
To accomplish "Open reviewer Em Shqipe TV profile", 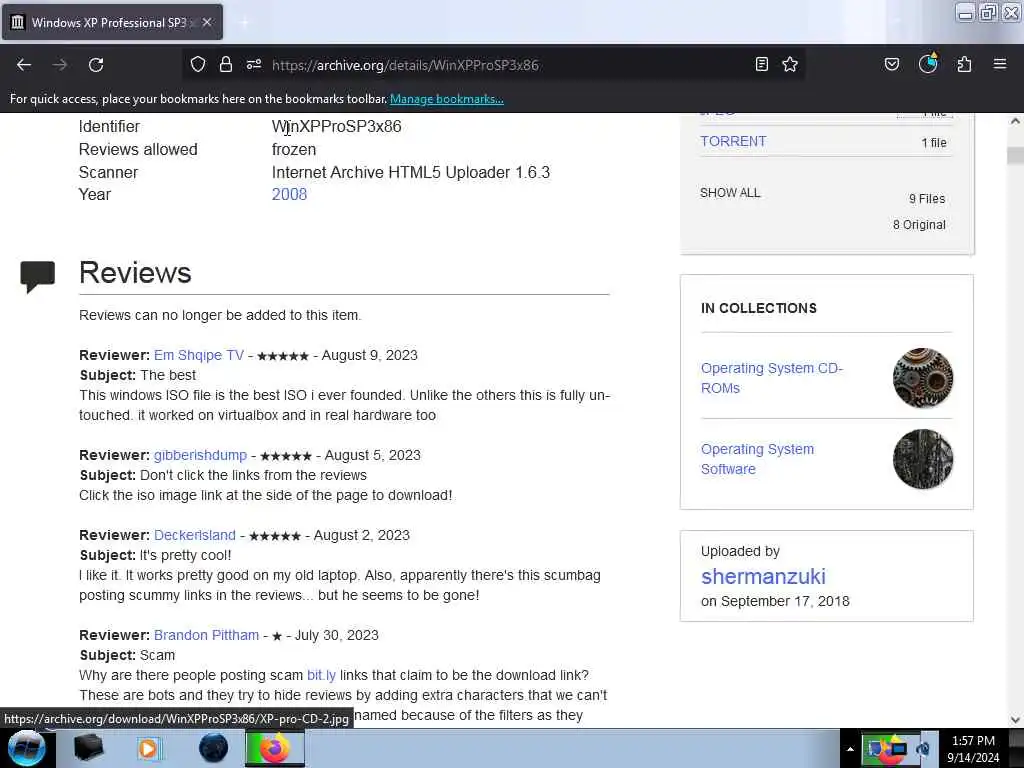I will pos(199,355).
